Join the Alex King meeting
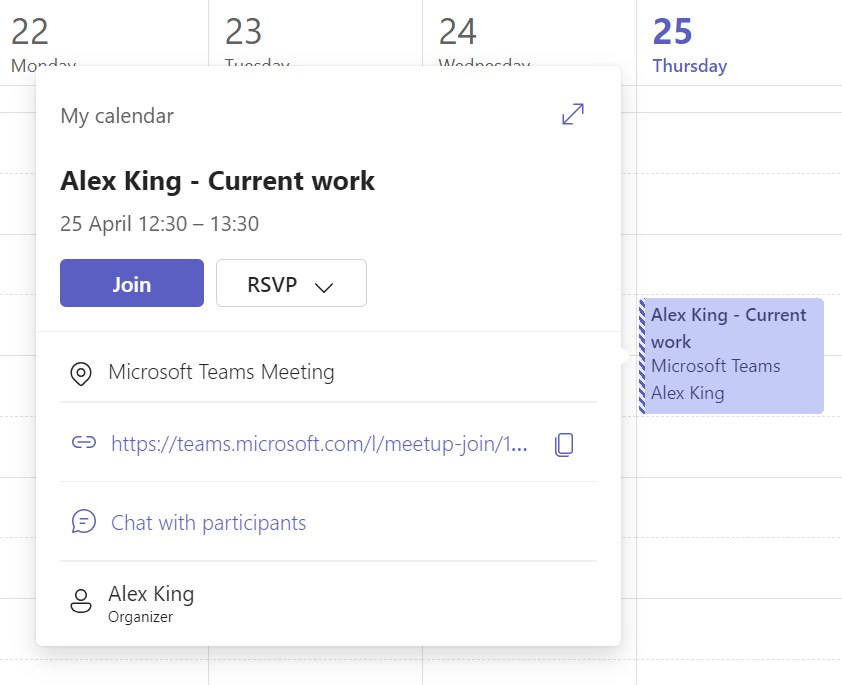The width and height of the screenshot is (842, 685). [132, 283]
